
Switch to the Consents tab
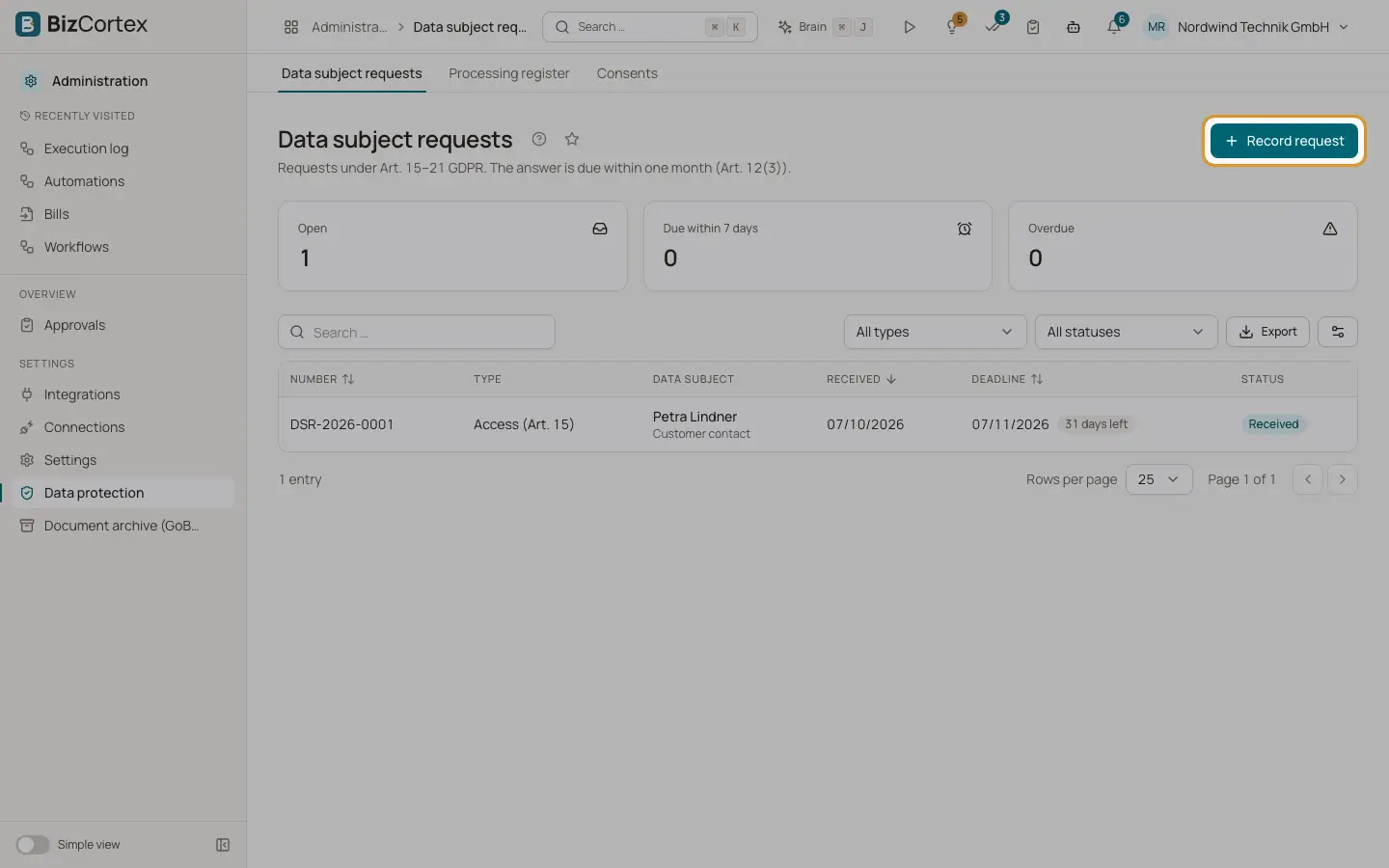click(627, 73)
